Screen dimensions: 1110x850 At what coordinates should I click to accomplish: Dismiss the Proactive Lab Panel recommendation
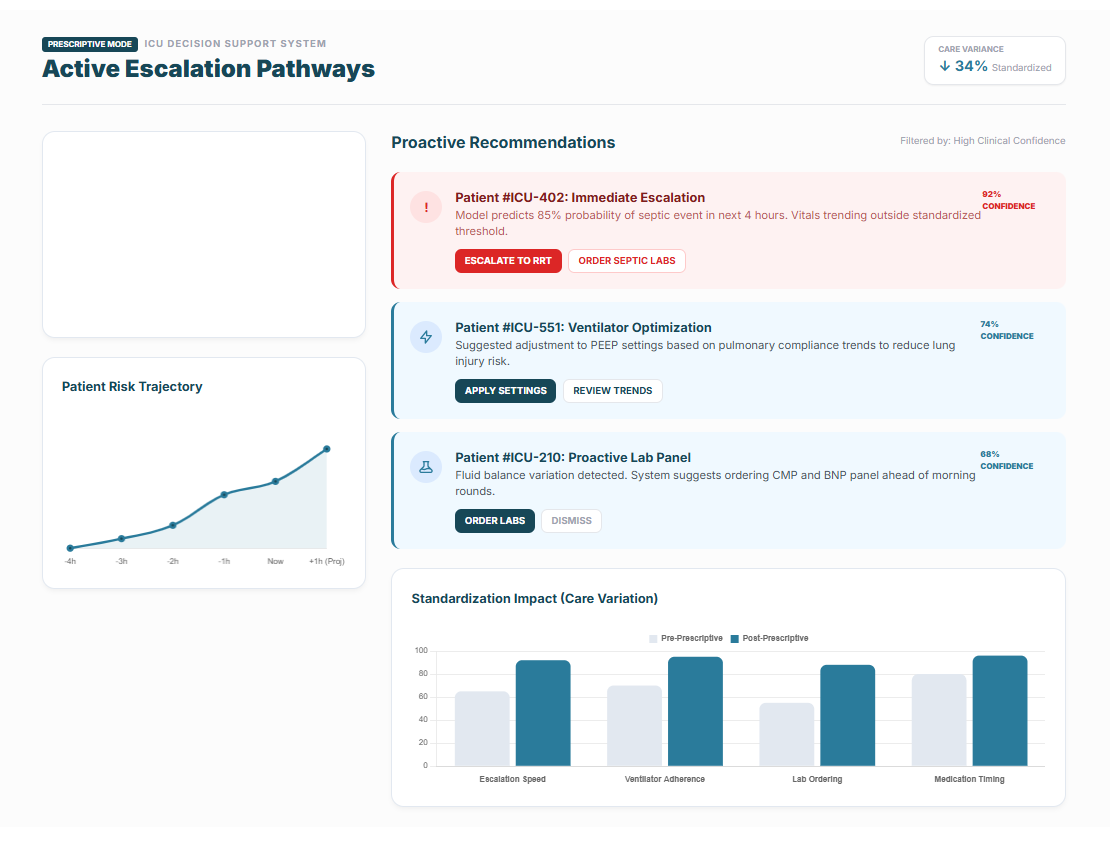pos(571,521)
